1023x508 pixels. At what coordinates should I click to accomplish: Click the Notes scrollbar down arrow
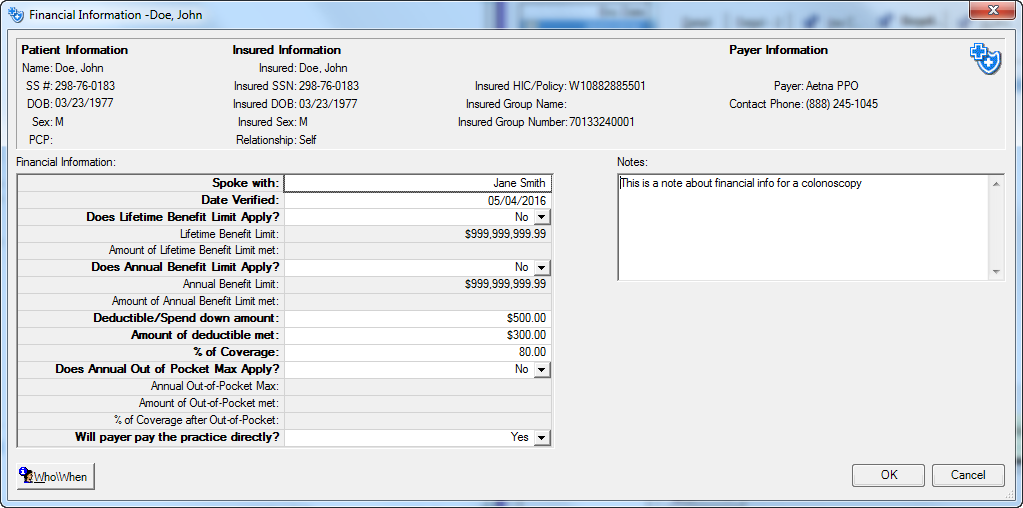pyautogui.click(x=996, y=272)
